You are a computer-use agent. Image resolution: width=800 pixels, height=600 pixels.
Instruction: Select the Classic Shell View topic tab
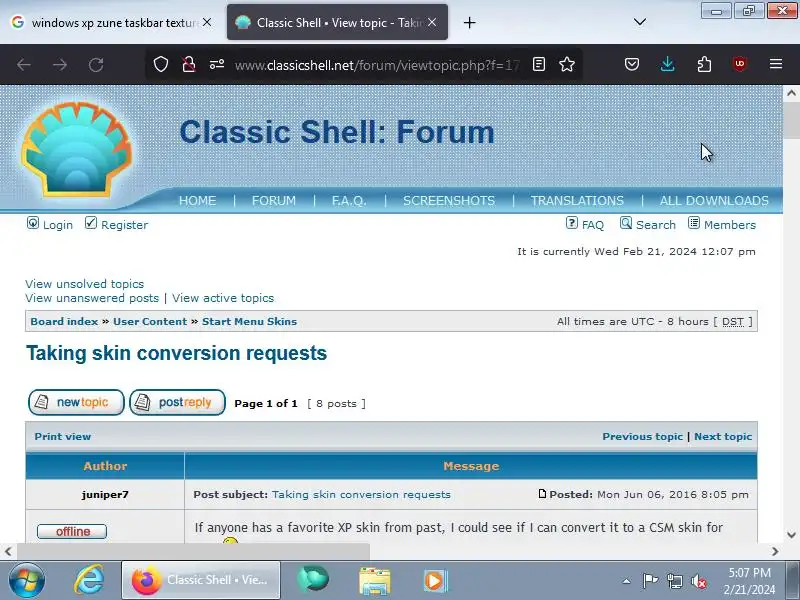(x=337, y=22)
